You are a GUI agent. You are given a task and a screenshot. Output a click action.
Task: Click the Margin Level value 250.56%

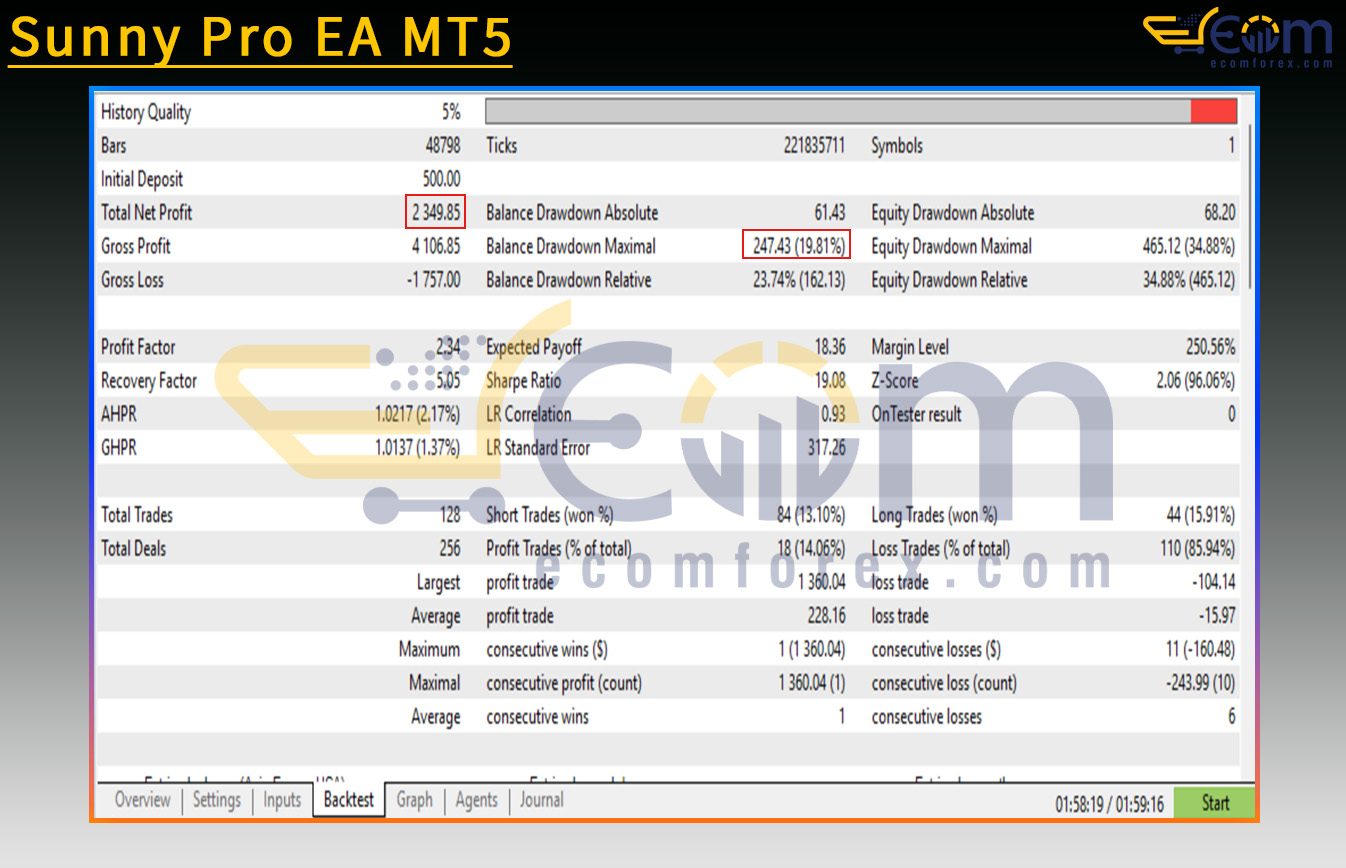1210,348
